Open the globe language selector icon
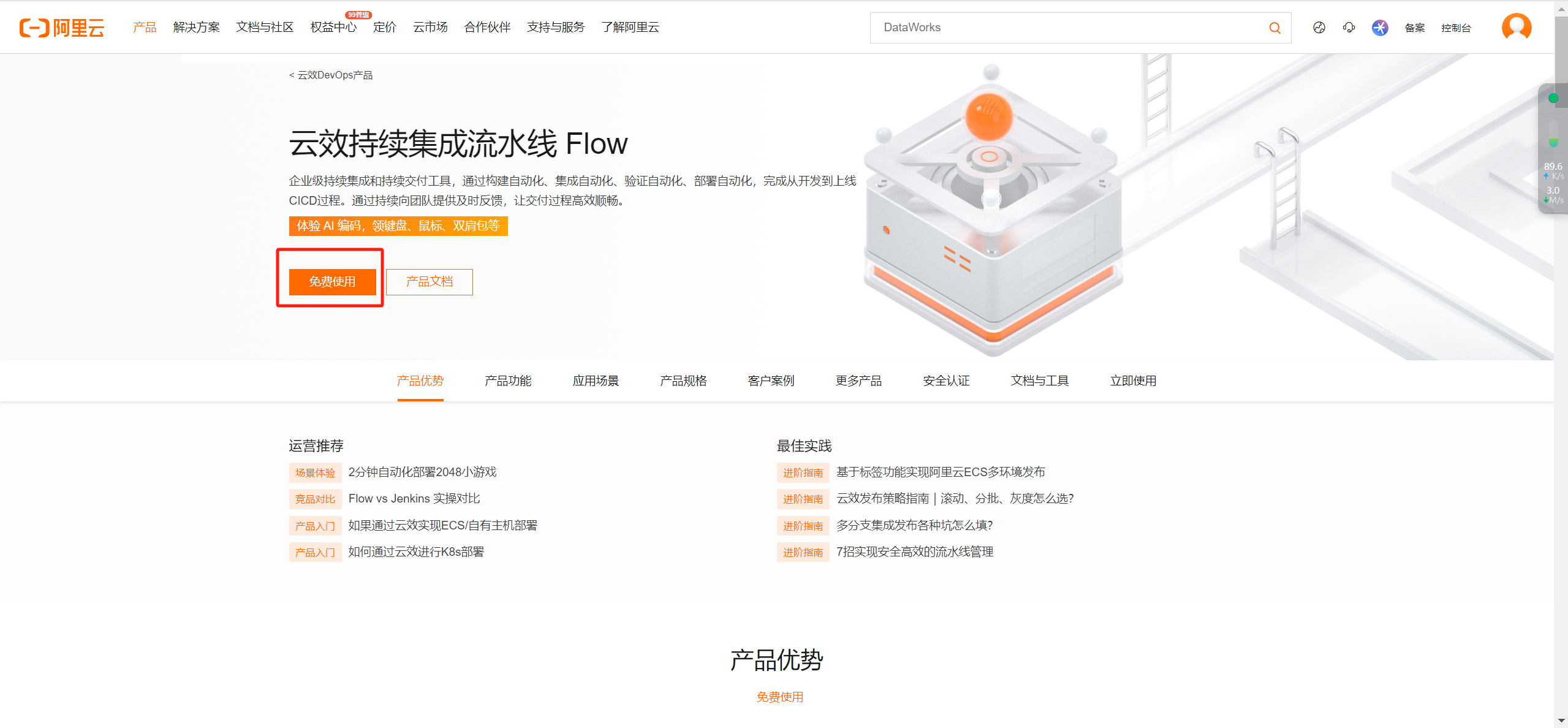The width and height of the screenshot is (1568, 728). click(x=1319, y=28)
